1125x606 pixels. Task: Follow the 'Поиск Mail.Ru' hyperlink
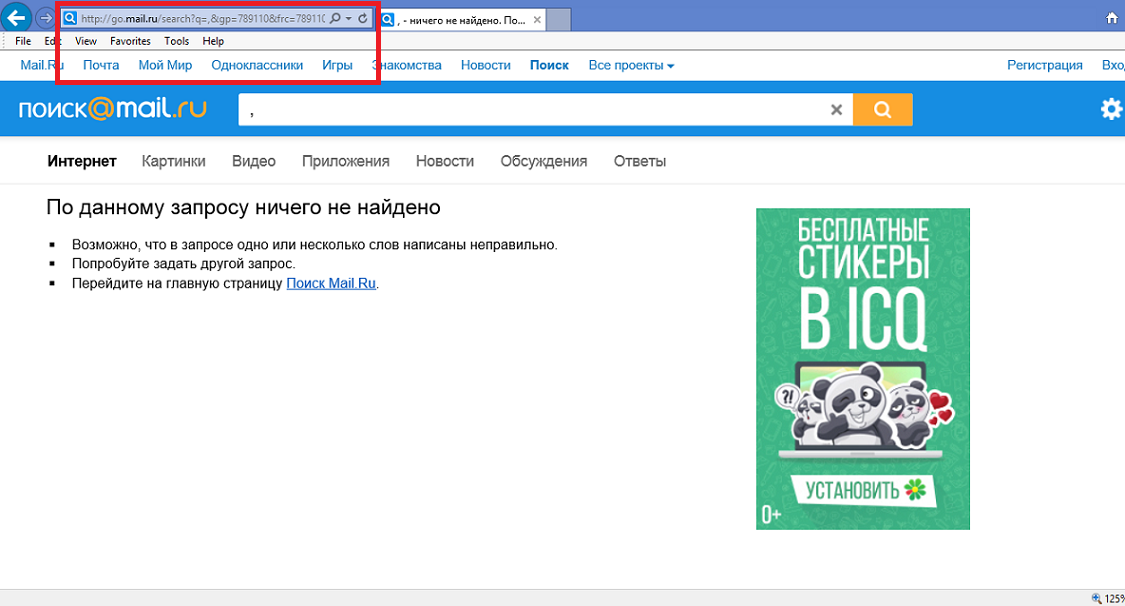(x=331, y=283)
